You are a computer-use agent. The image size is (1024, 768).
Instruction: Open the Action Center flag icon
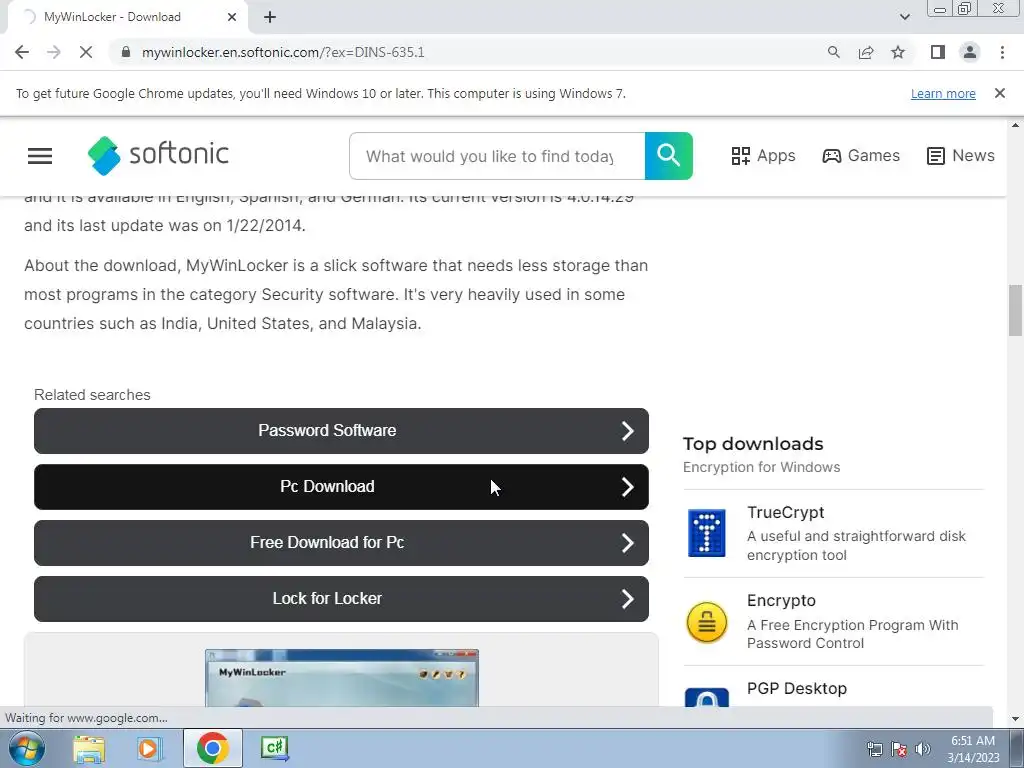pyautogui.click(x=899, y=749)
